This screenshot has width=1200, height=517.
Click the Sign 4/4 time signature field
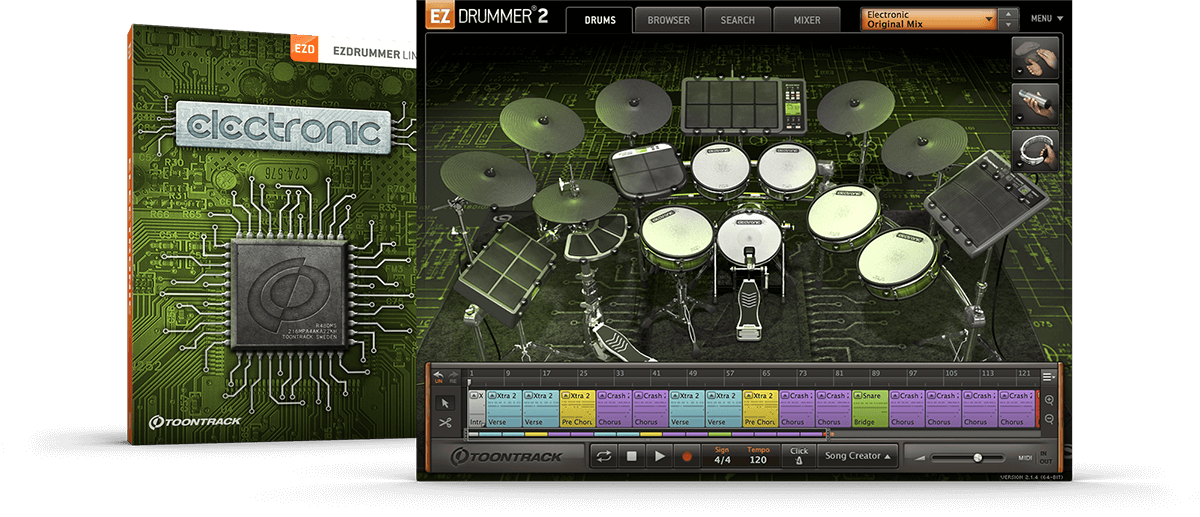click(x=722, y=456)
